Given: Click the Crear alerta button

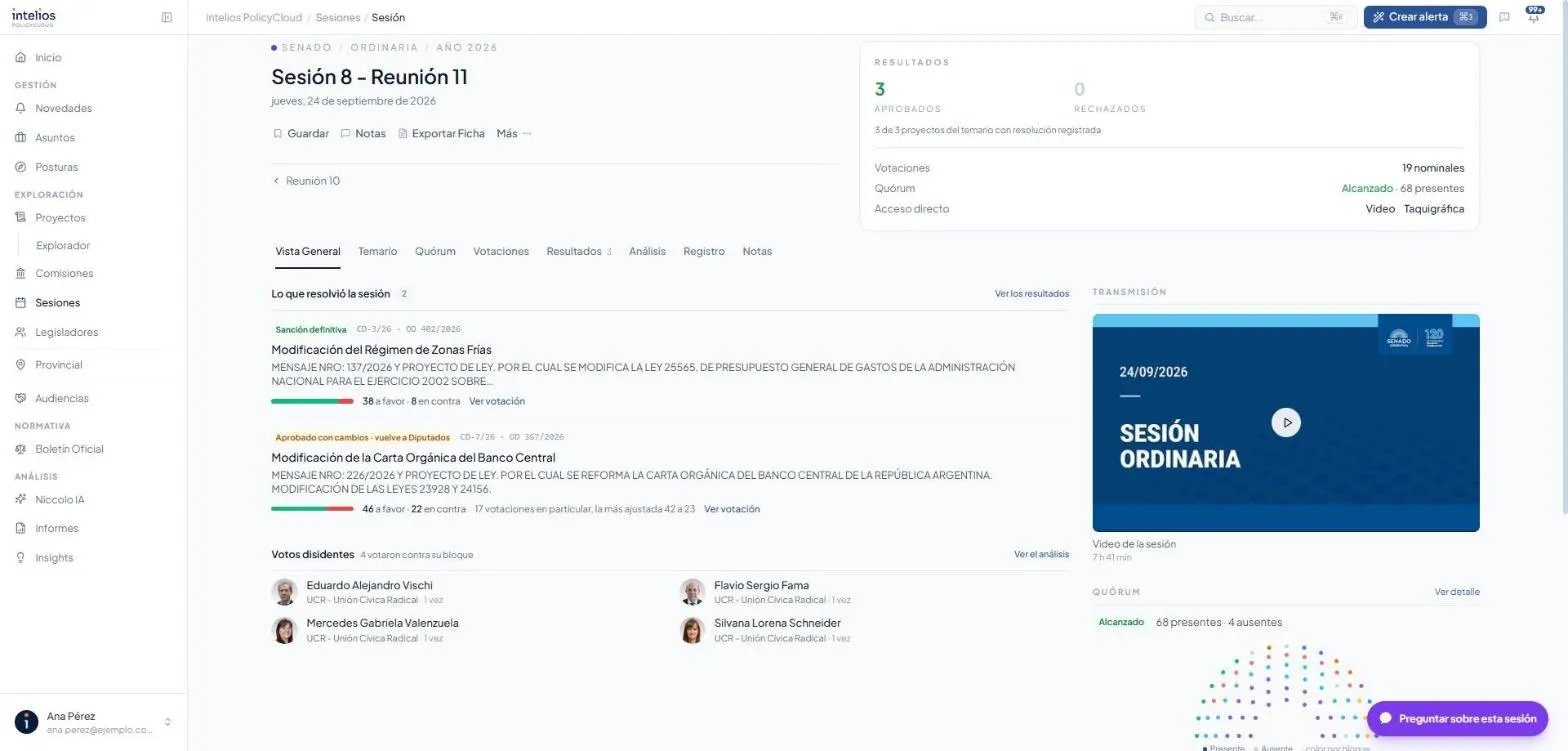Looking at the screenshot, I should [x=1425, y=17].
